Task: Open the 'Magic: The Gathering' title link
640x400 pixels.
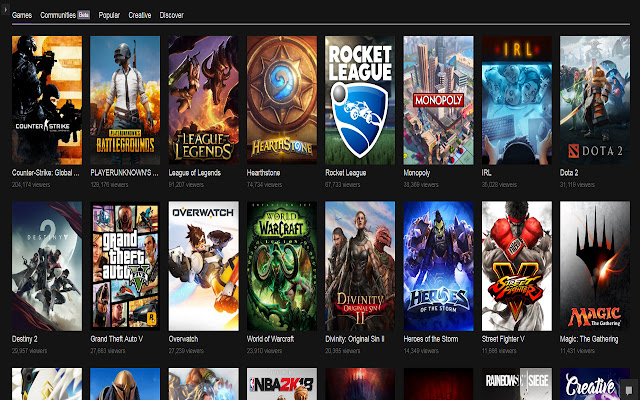Action: click(x=589, y=339)
